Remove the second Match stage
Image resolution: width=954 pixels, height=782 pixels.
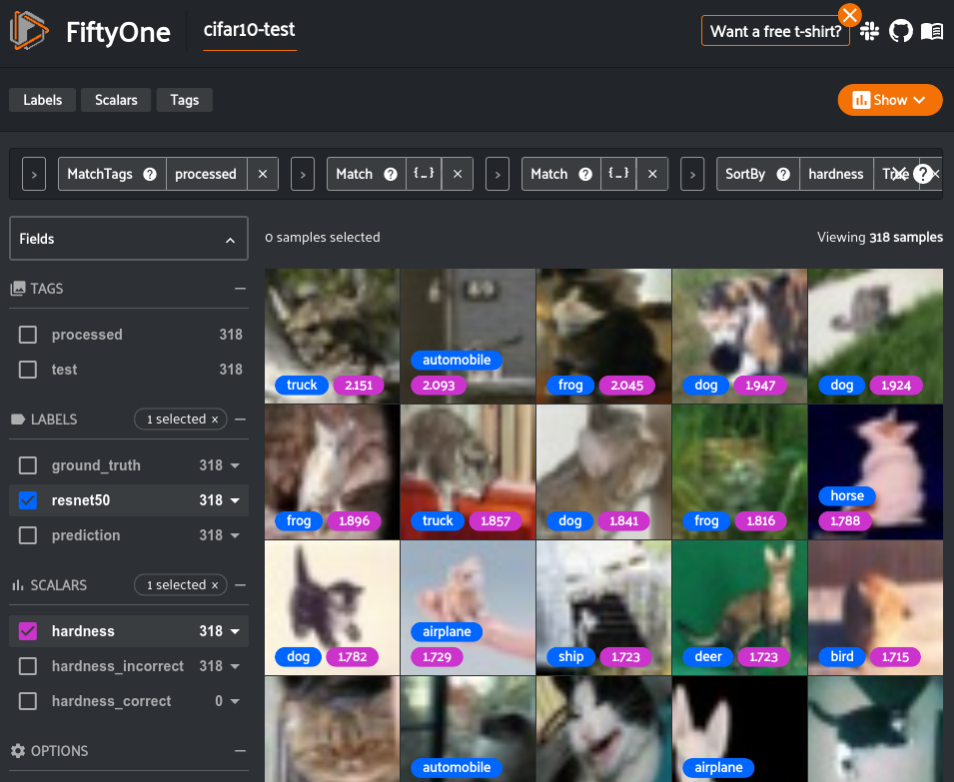point(652,174)
